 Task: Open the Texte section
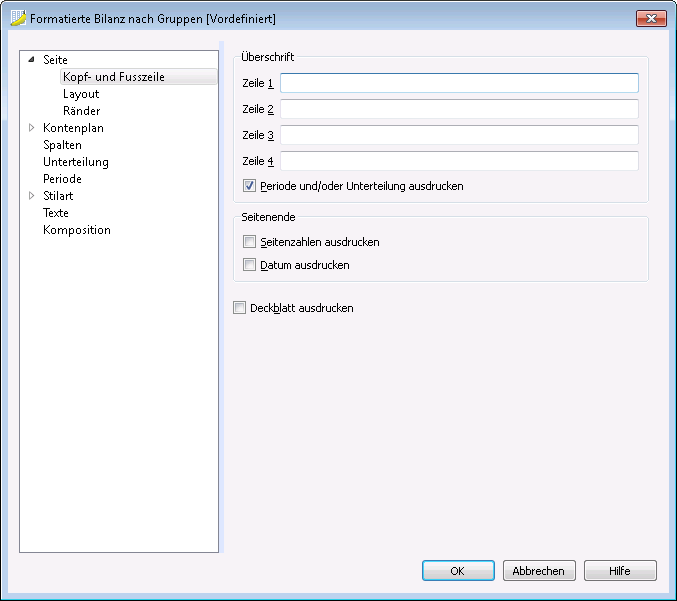(x=56, y=213)
